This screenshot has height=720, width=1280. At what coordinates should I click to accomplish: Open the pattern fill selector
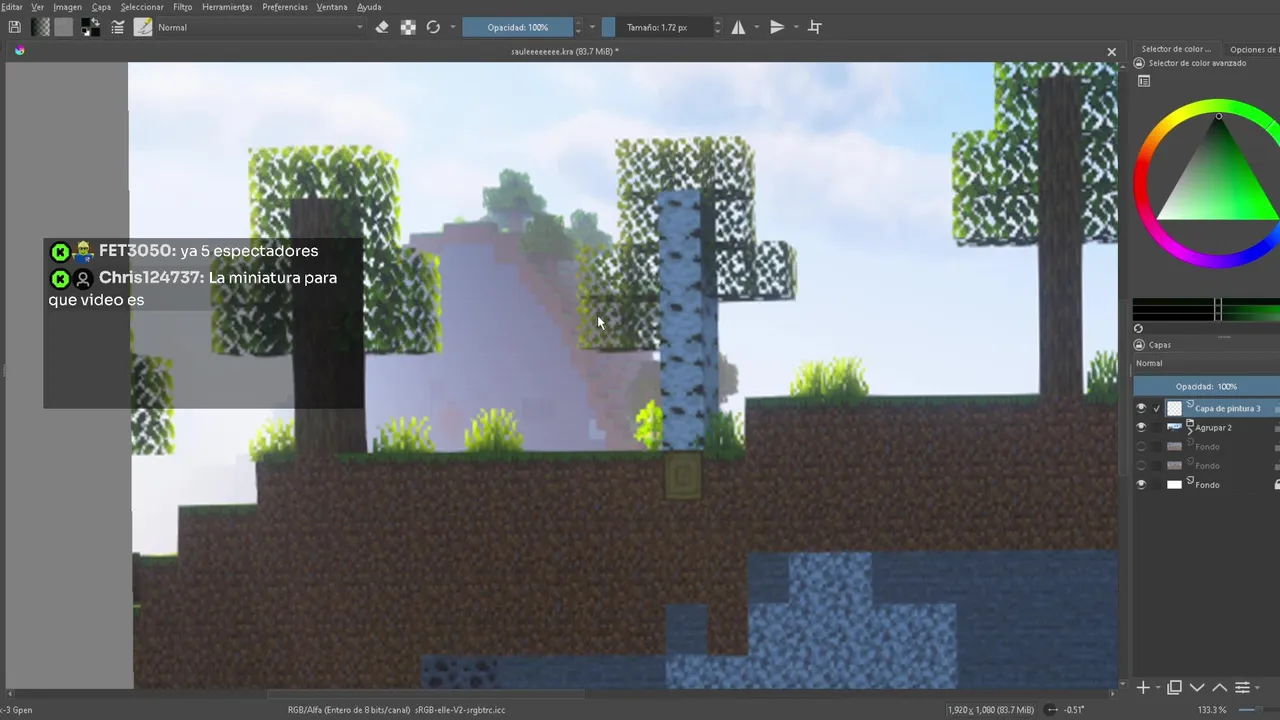coord(64,27)
